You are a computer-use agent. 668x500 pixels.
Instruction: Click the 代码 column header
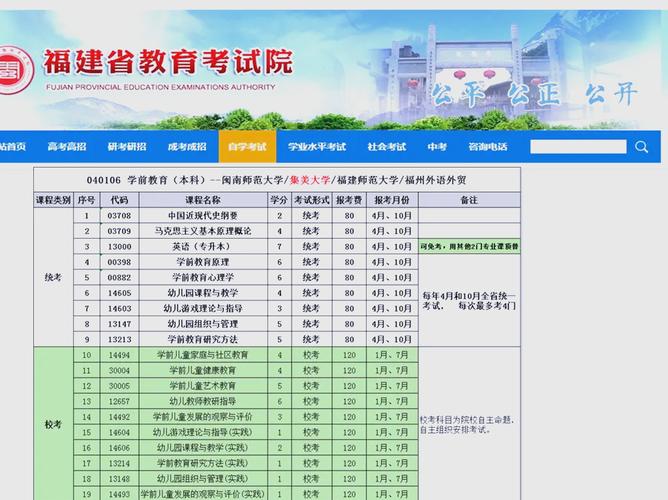pos(119,200)
